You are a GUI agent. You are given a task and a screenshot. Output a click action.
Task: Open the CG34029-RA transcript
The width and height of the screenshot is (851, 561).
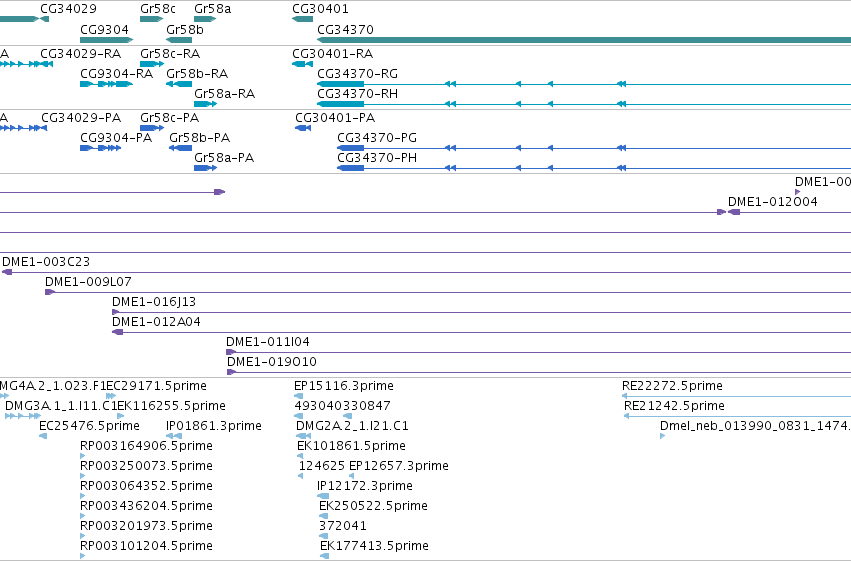pyautogui.click(x=80, y=54)
